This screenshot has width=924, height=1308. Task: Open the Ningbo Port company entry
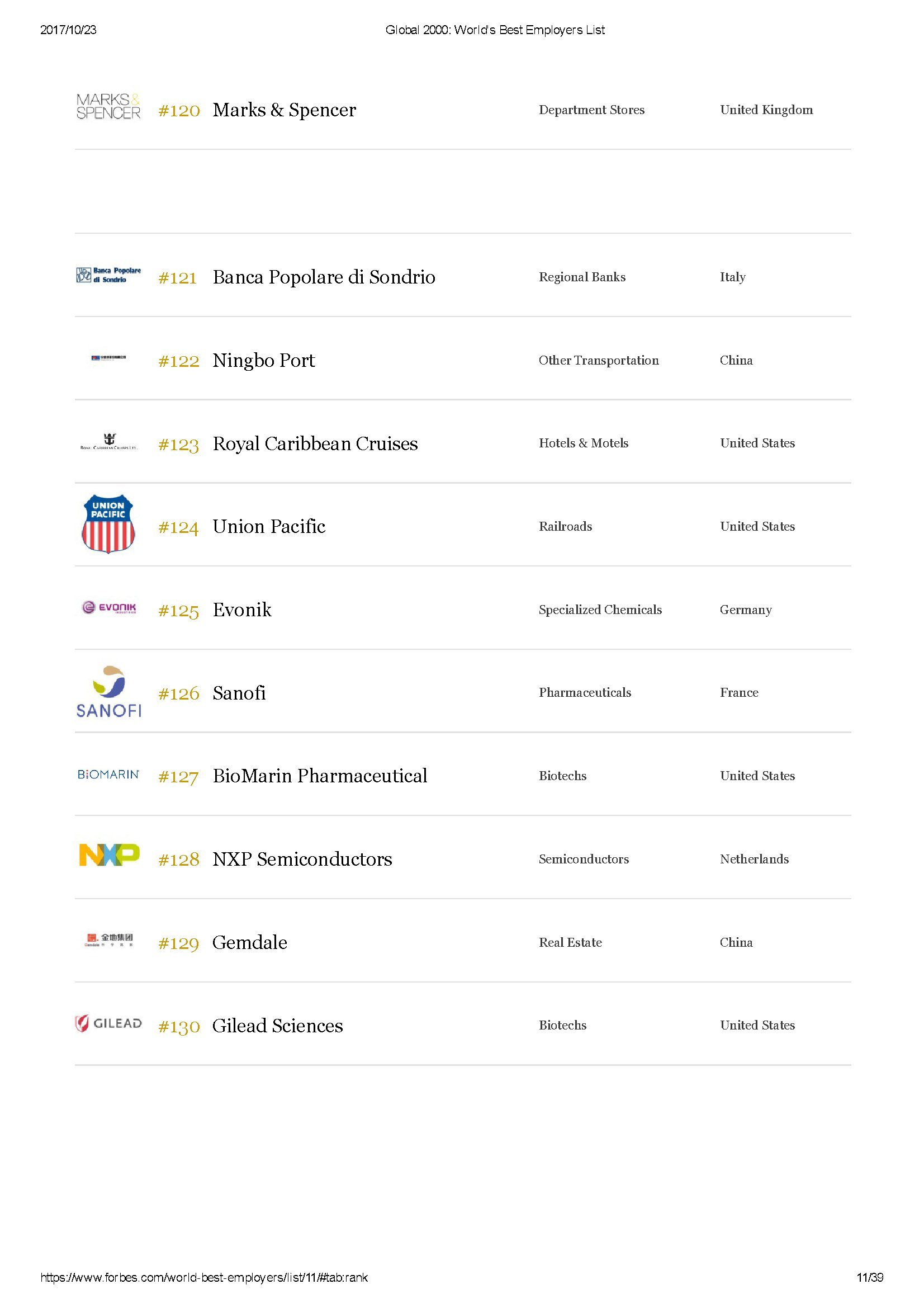[264, 360]
